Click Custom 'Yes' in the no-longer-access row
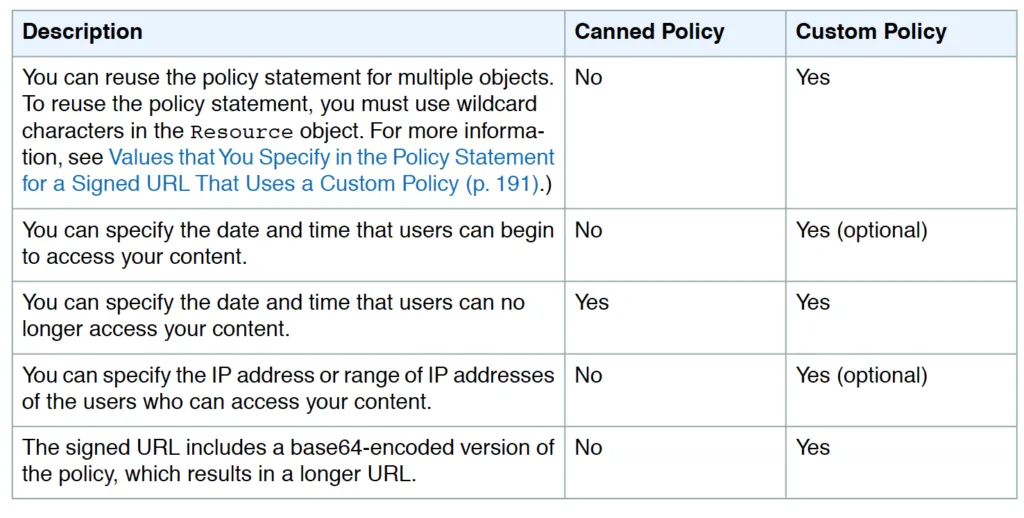Screen dimensions: 1024x518 tap(812, 303)
